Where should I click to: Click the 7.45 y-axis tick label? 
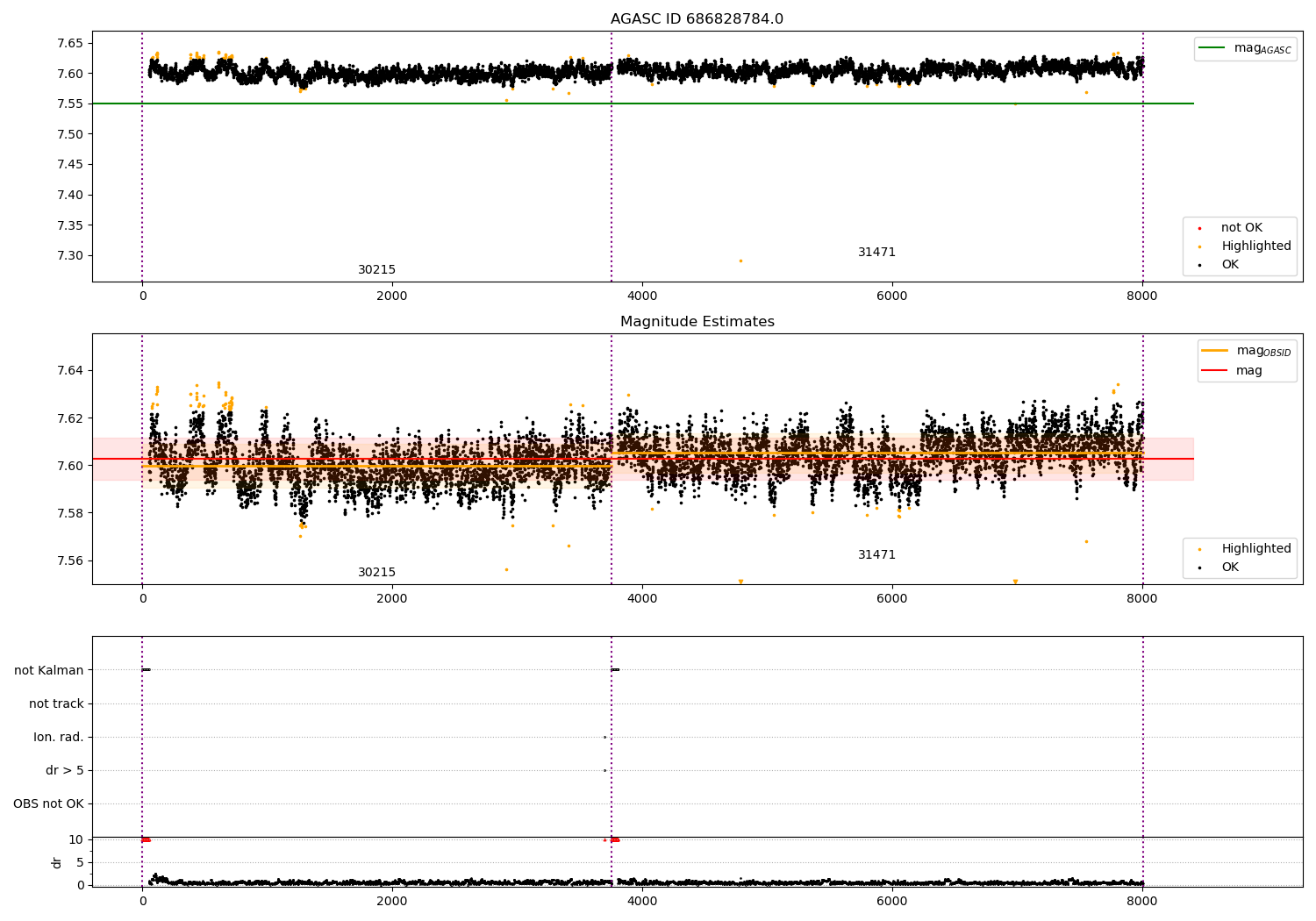pyautogui.click(x=70, y=164)
